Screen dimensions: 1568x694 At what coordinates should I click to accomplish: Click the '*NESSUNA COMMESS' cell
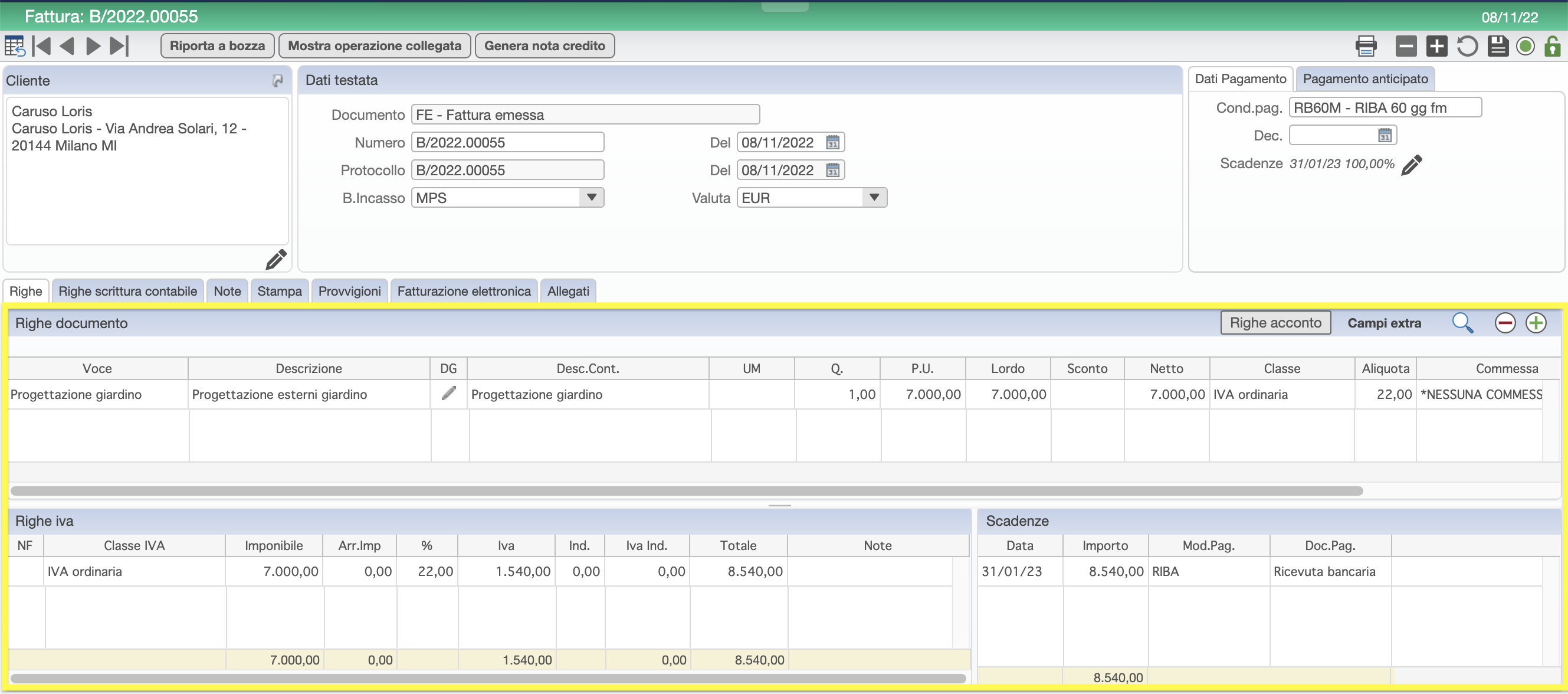(x=1480, y=394)
